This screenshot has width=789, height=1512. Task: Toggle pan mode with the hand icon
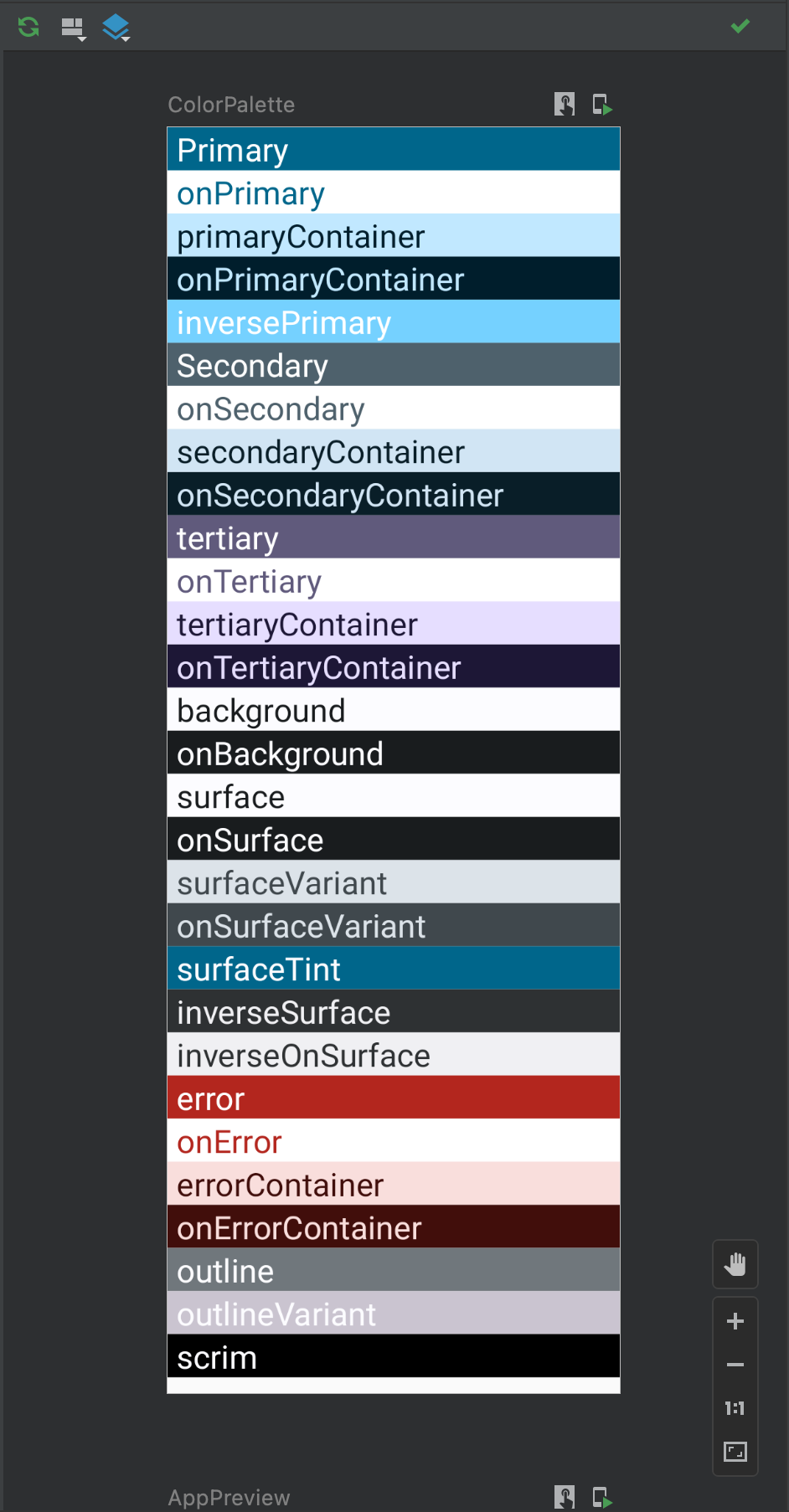click(x=735, y=1264)
